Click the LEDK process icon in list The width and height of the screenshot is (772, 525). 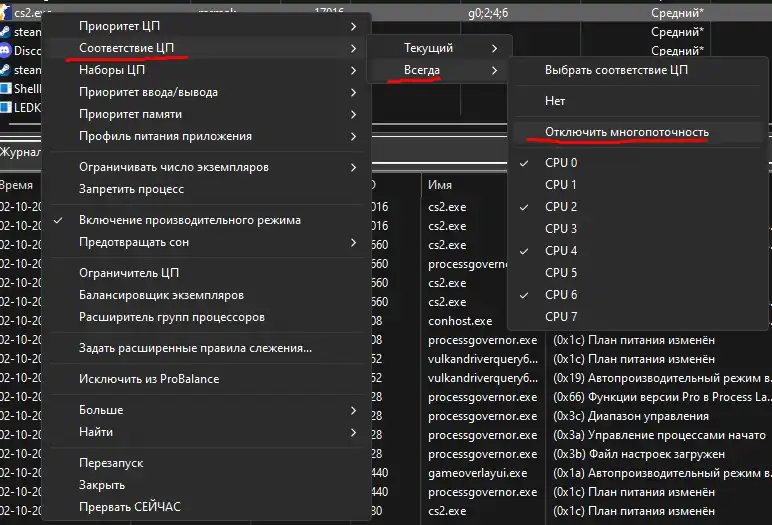(6, 107)
